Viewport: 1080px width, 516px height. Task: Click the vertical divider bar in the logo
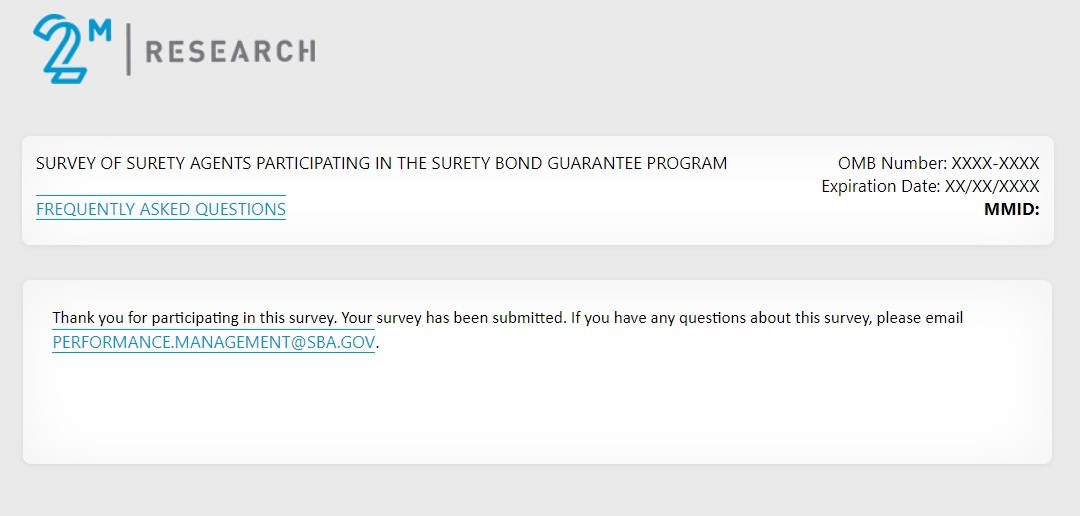click(x=128, y=50)
